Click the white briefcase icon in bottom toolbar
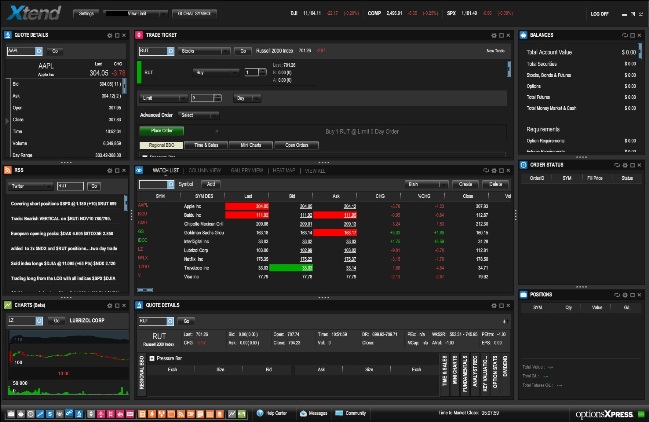Screen dimensions: 649x422 coord(11,414)
